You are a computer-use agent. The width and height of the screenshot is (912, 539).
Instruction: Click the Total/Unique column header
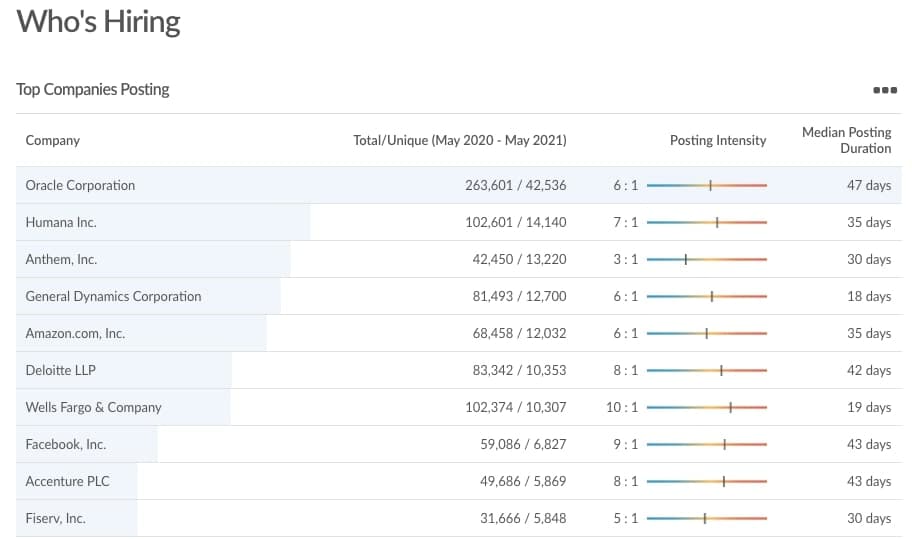click(459, 140)
